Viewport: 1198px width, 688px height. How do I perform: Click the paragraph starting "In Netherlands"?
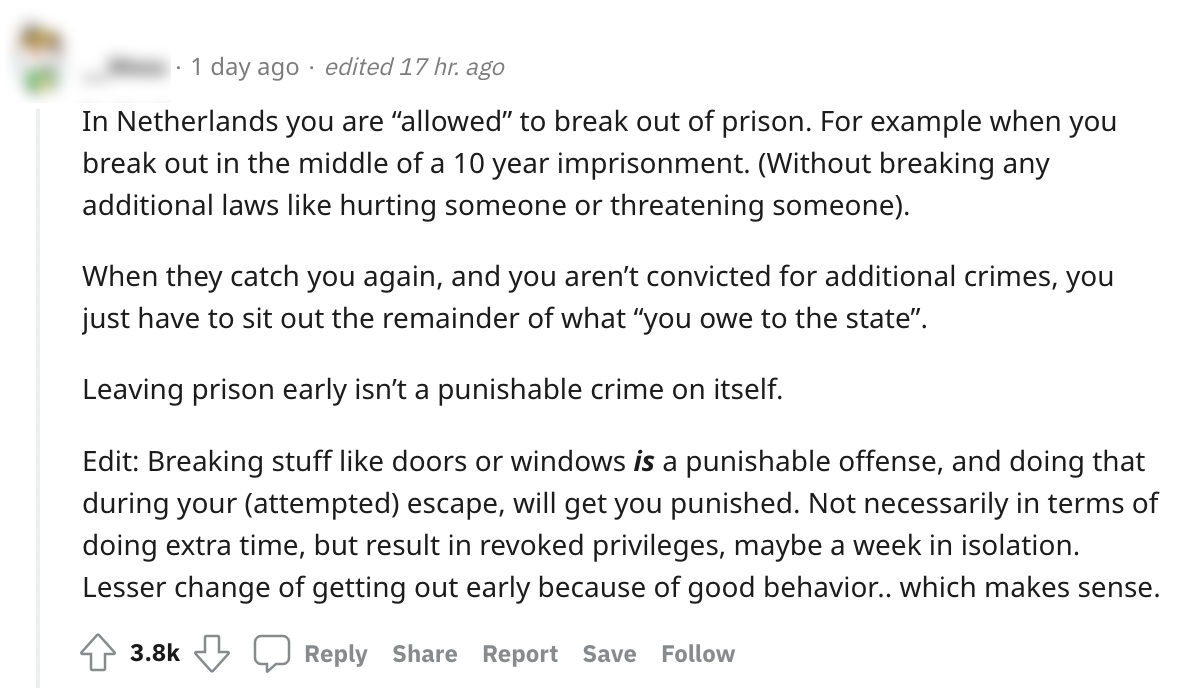(x=598, y=163)
